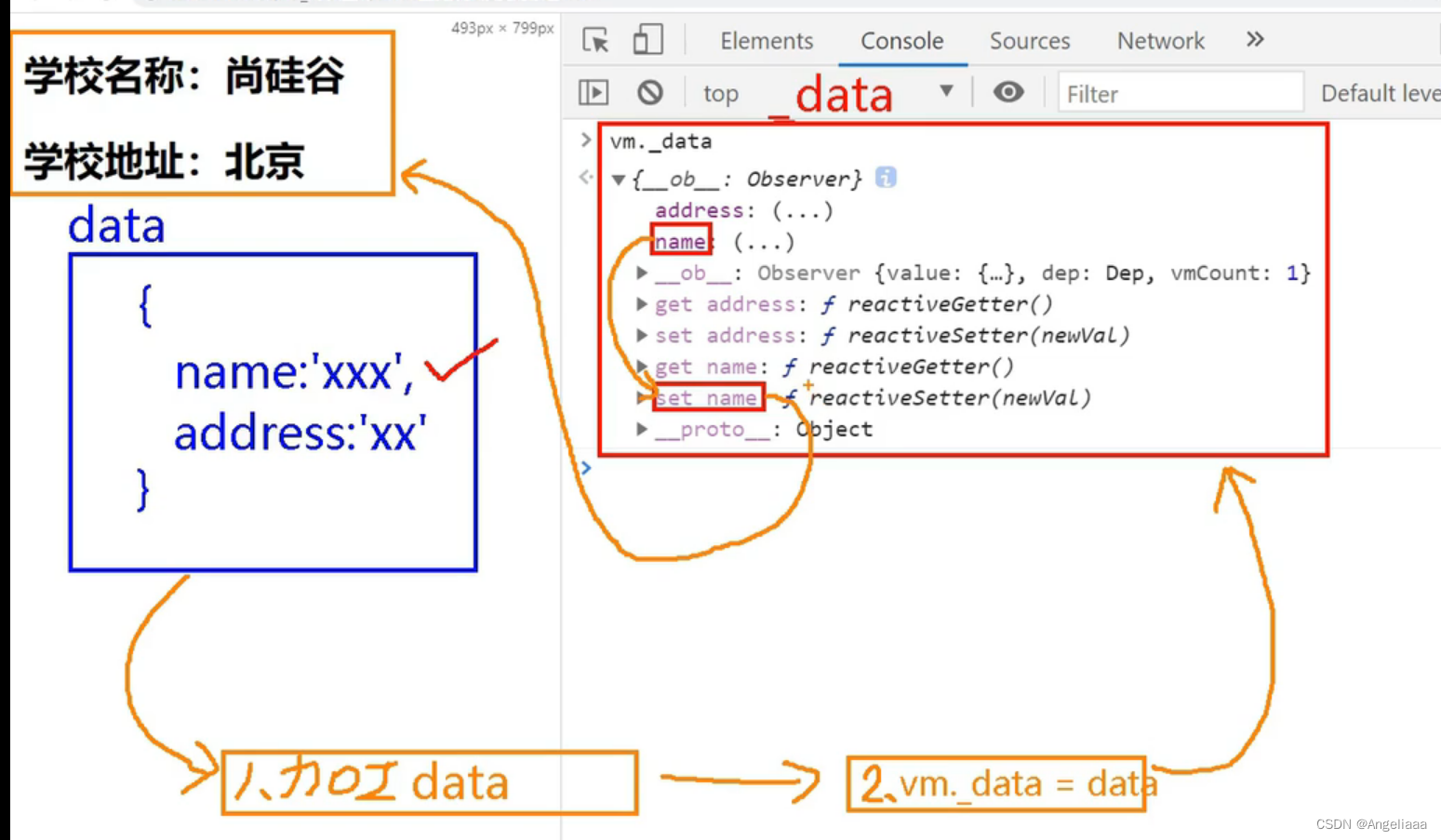Open the JavaScript context dropdown arrow

[946, 91]
